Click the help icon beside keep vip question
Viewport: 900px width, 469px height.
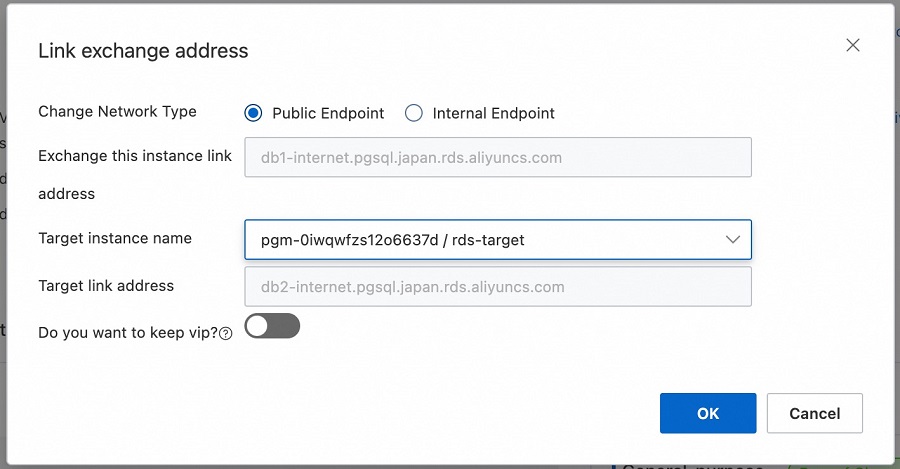coord(226,334)
